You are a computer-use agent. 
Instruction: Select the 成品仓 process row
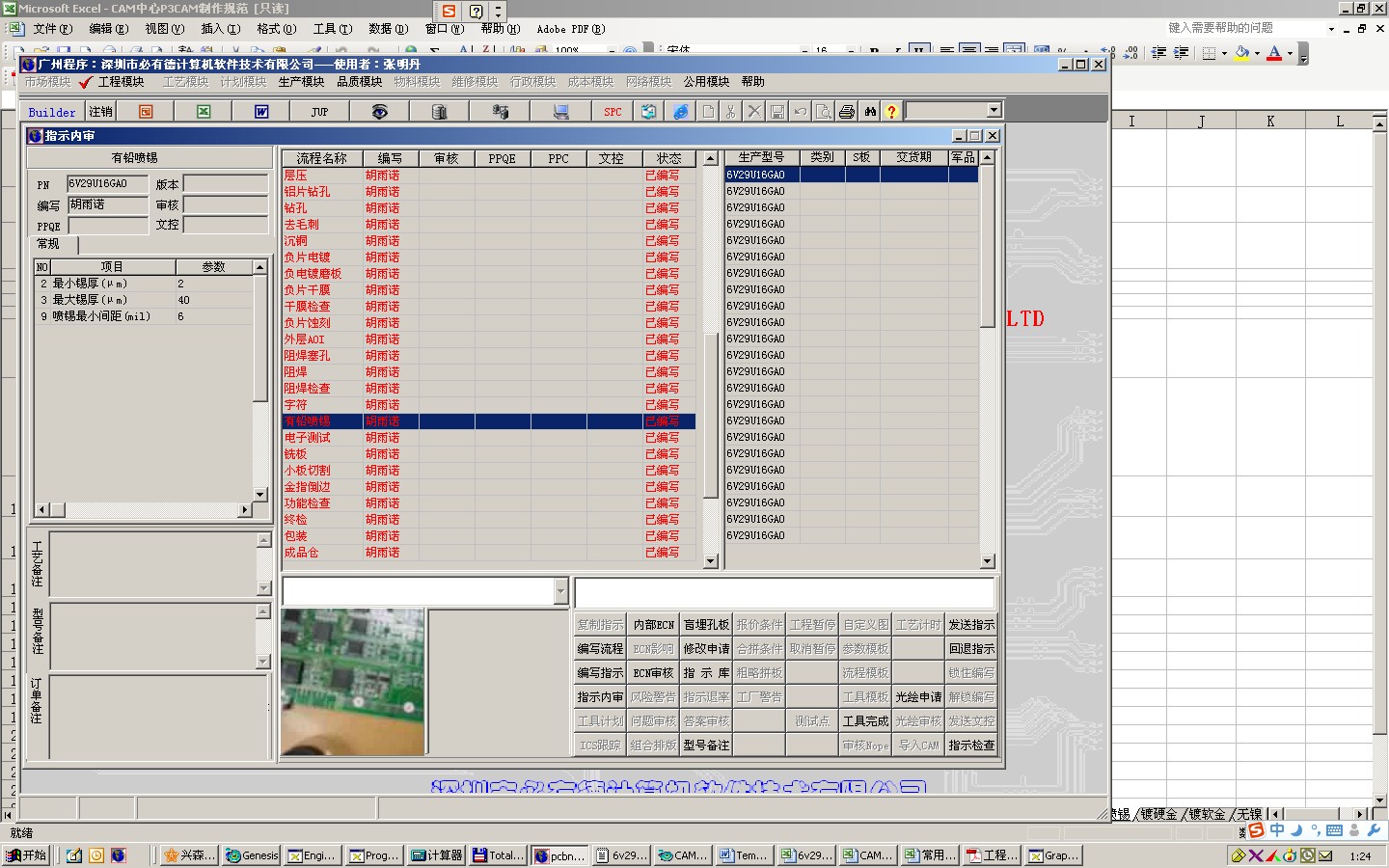[489, 553]
